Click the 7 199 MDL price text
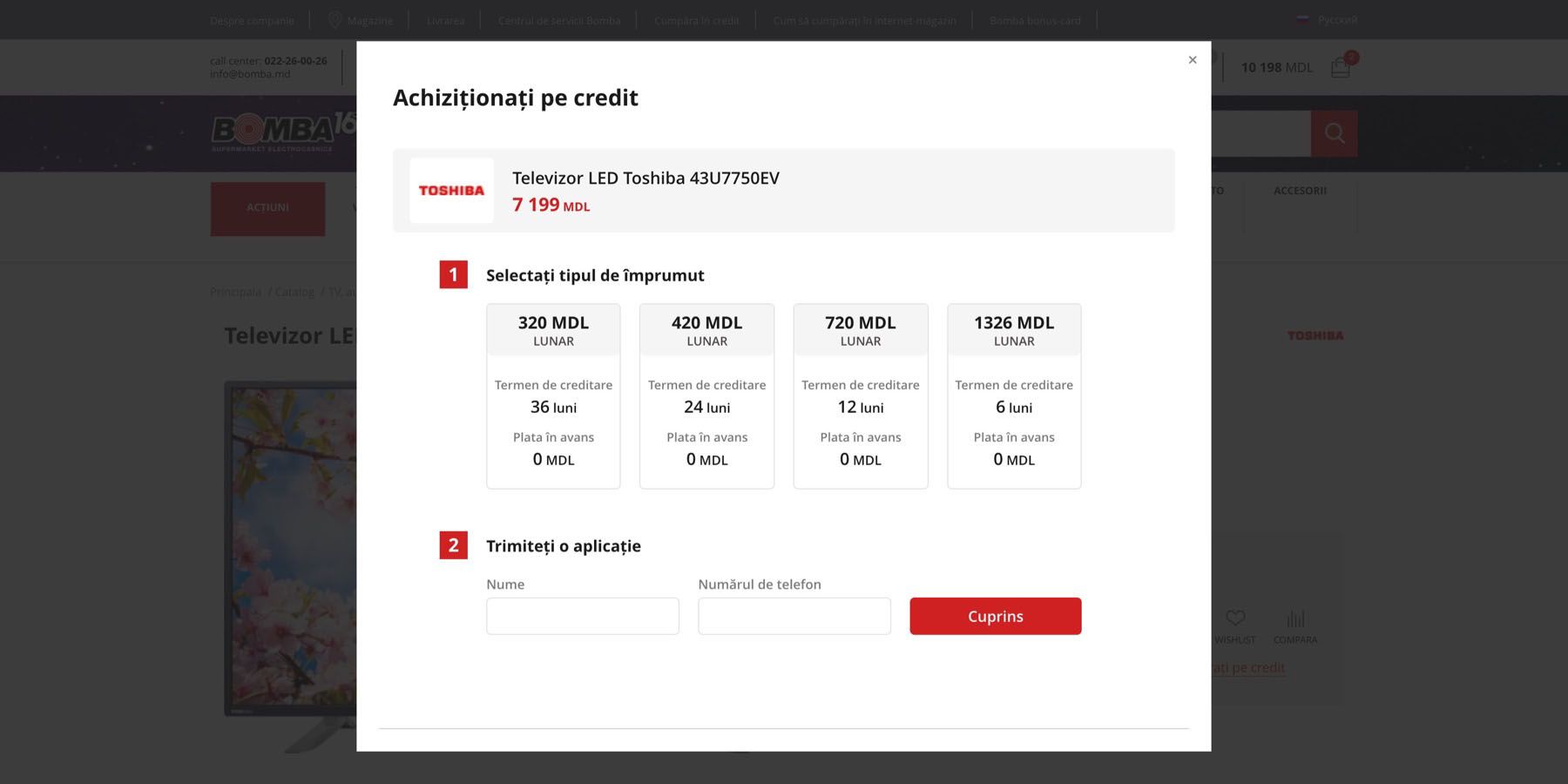Image resolution: width=1568 pixels, height=784 pixels. (551, 205)
